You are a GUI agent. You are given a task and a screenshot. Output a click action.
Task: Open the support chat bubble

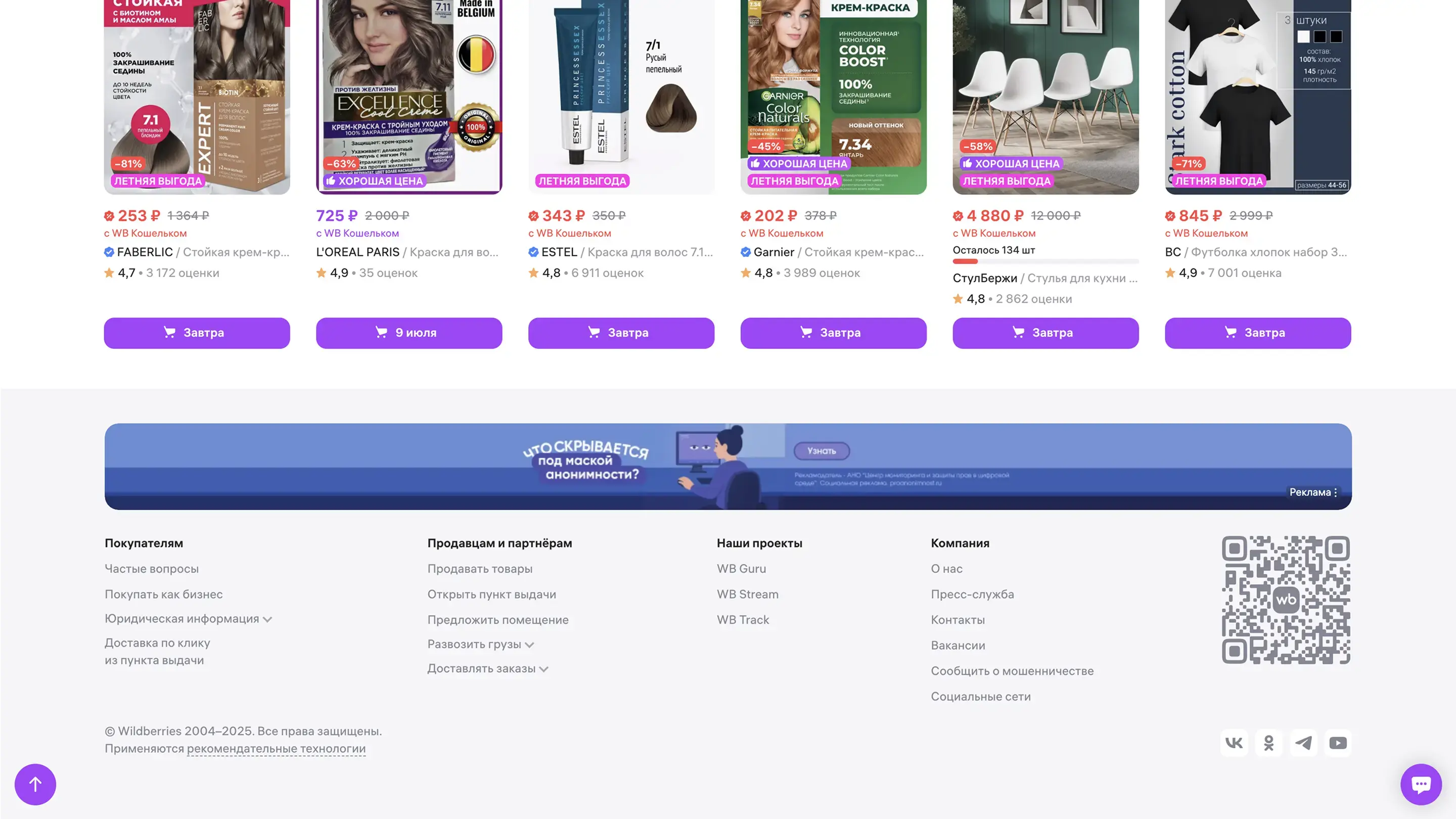[x=1421, y=784]
